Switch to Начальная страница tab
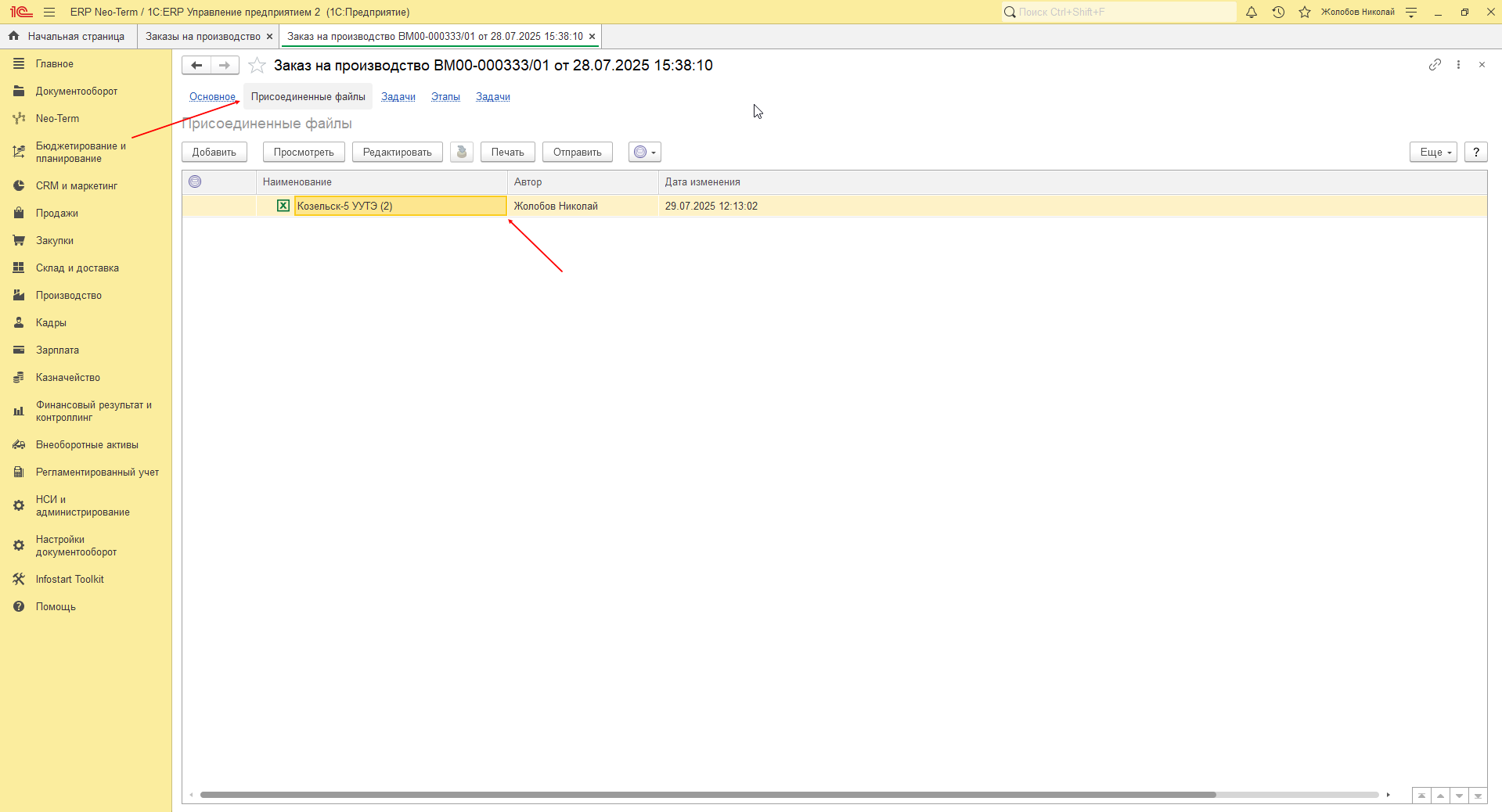Screen dimensions: 1502x812 click(68, 36)
